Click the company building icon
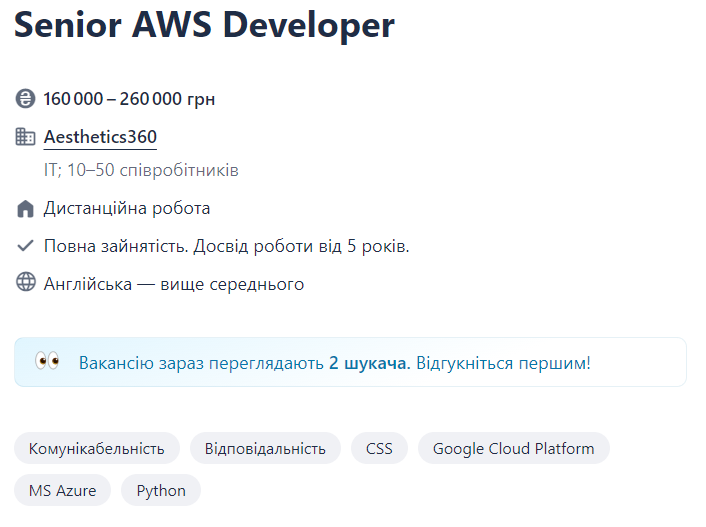 (26, 137)
